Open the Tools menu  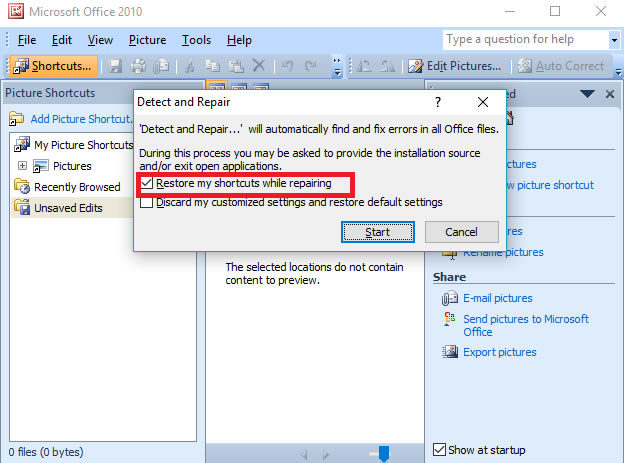pos(196,40)
